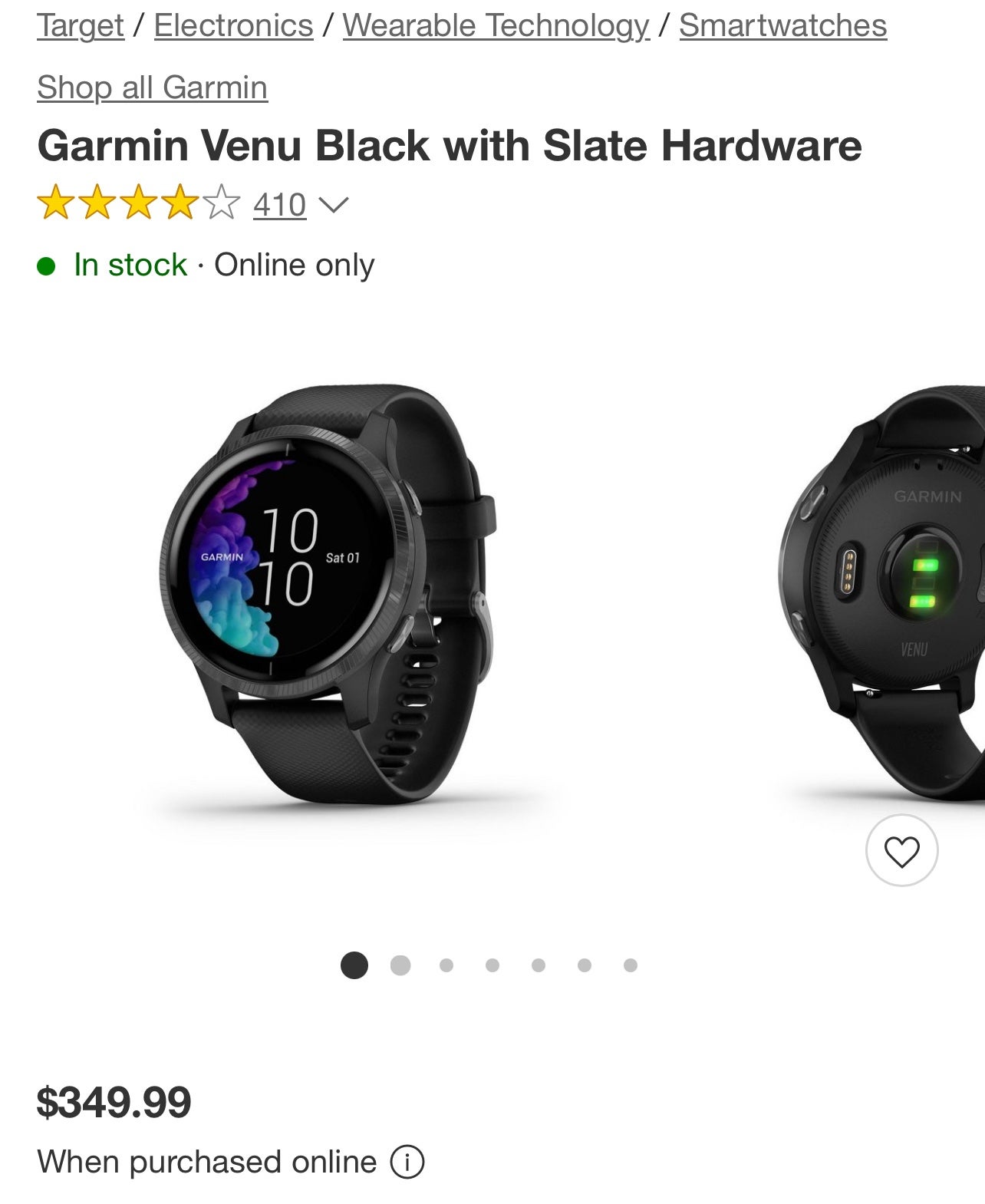Open price info icon beside When purchased online
985x1204 pixels.
tap(407, 1161)
